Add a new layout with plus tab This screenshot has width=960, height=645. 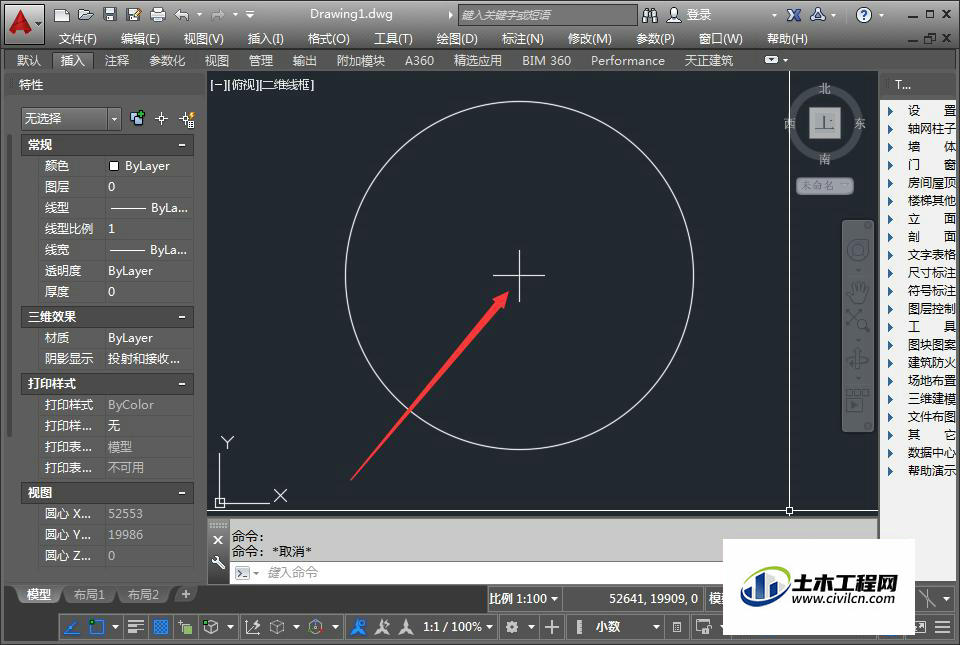point(186,594)
